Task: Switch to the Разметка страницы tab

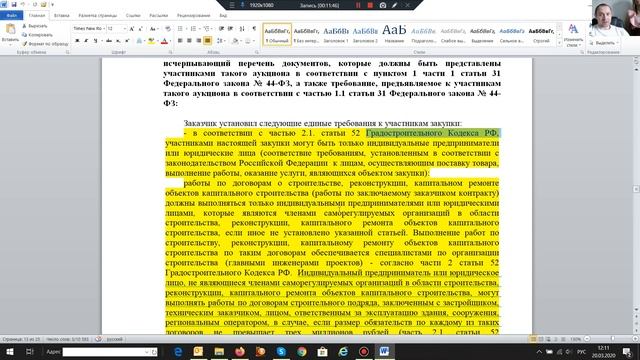Action: (x=98, y=16)
